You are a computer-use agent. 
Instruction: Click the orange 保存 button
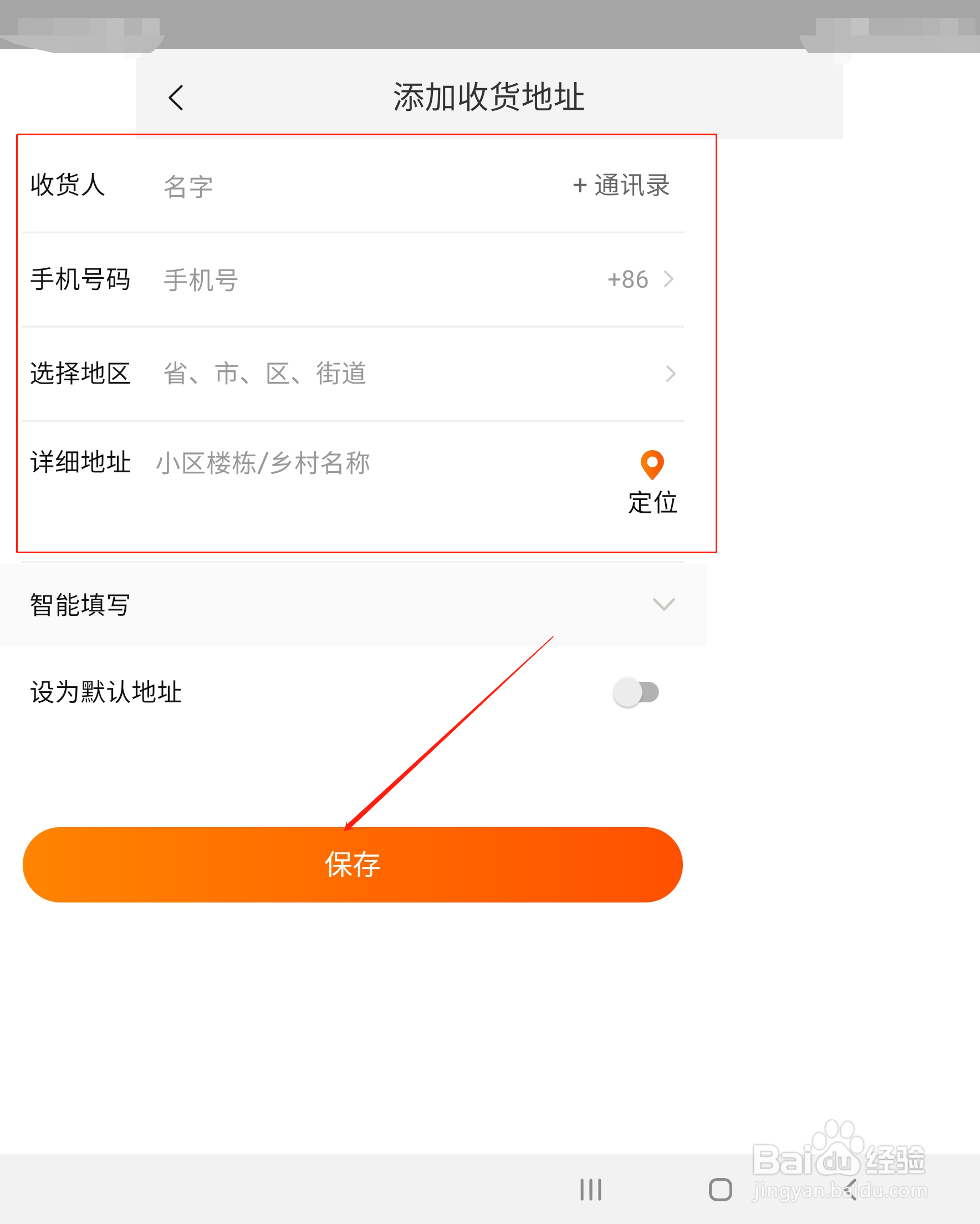pyautogui.click(x=353, y=865)
